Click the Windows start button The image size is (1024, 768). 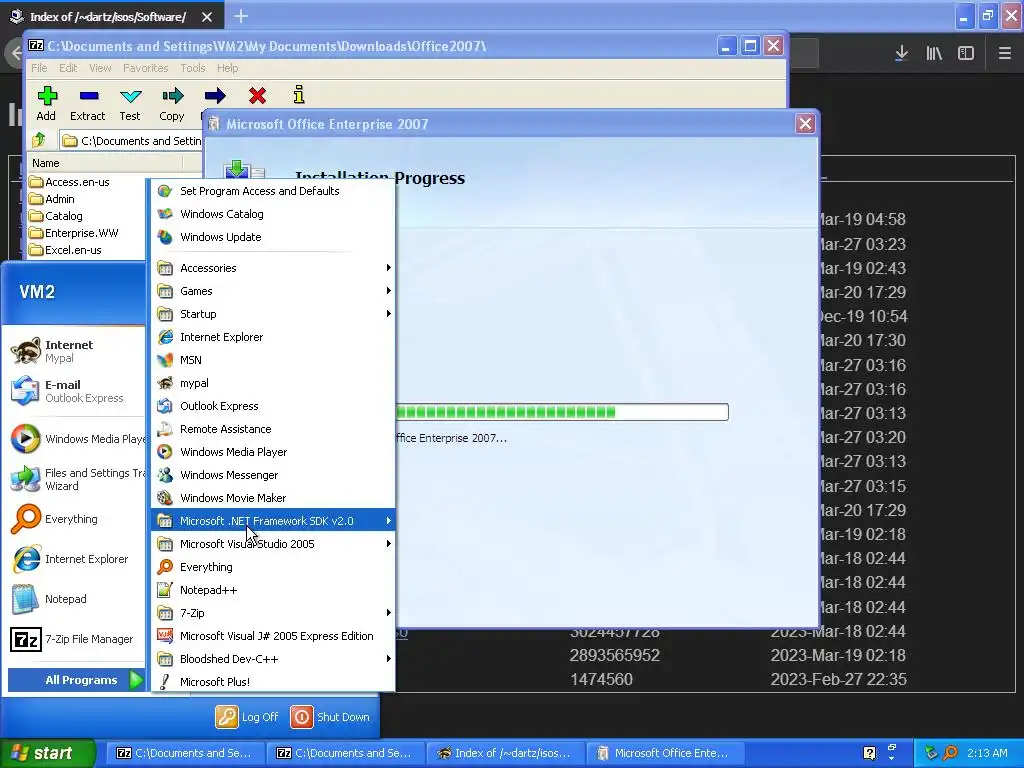pos(48,753)
